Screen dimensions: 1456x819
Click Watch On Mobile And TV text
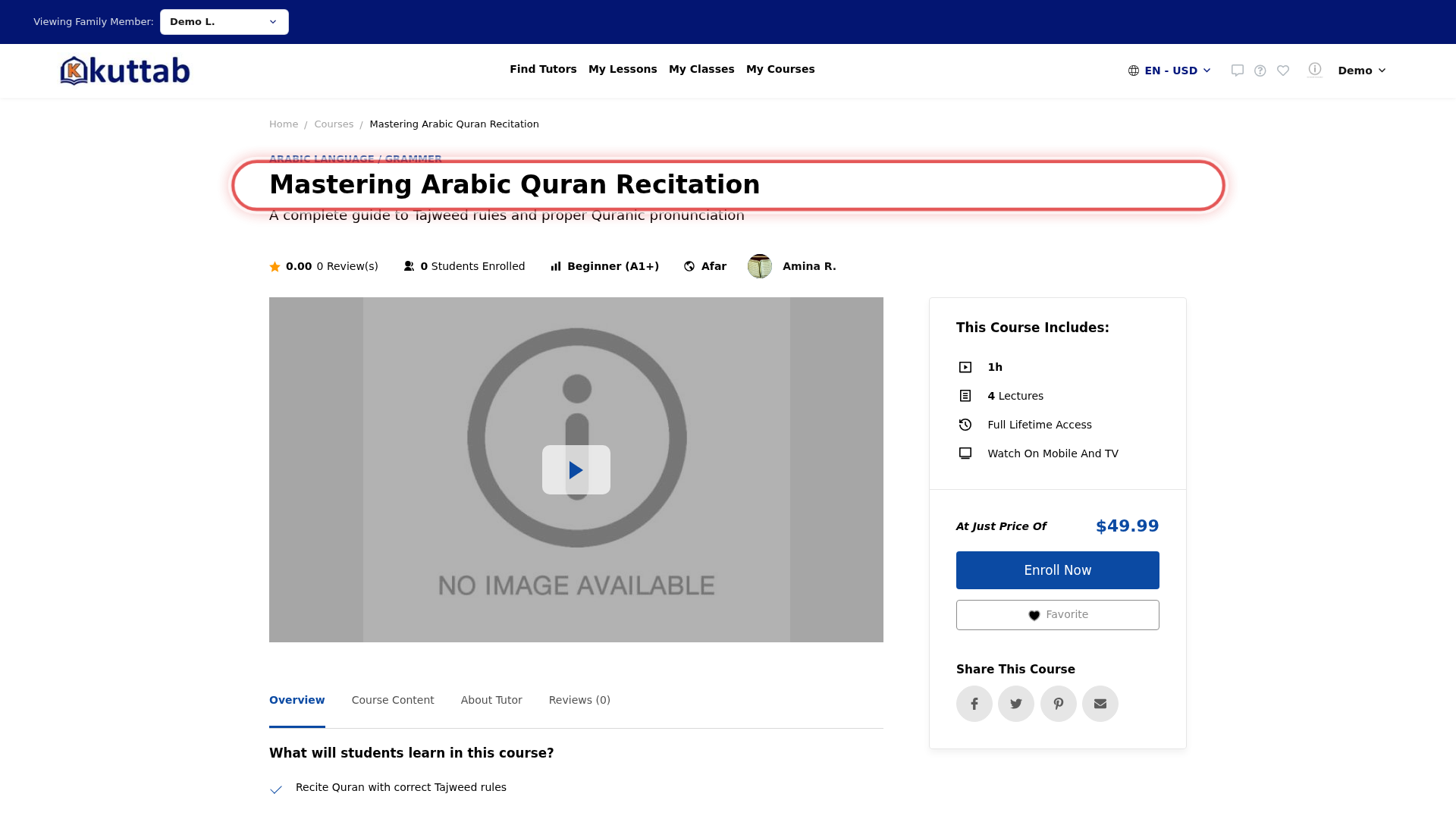point(1053,453)
